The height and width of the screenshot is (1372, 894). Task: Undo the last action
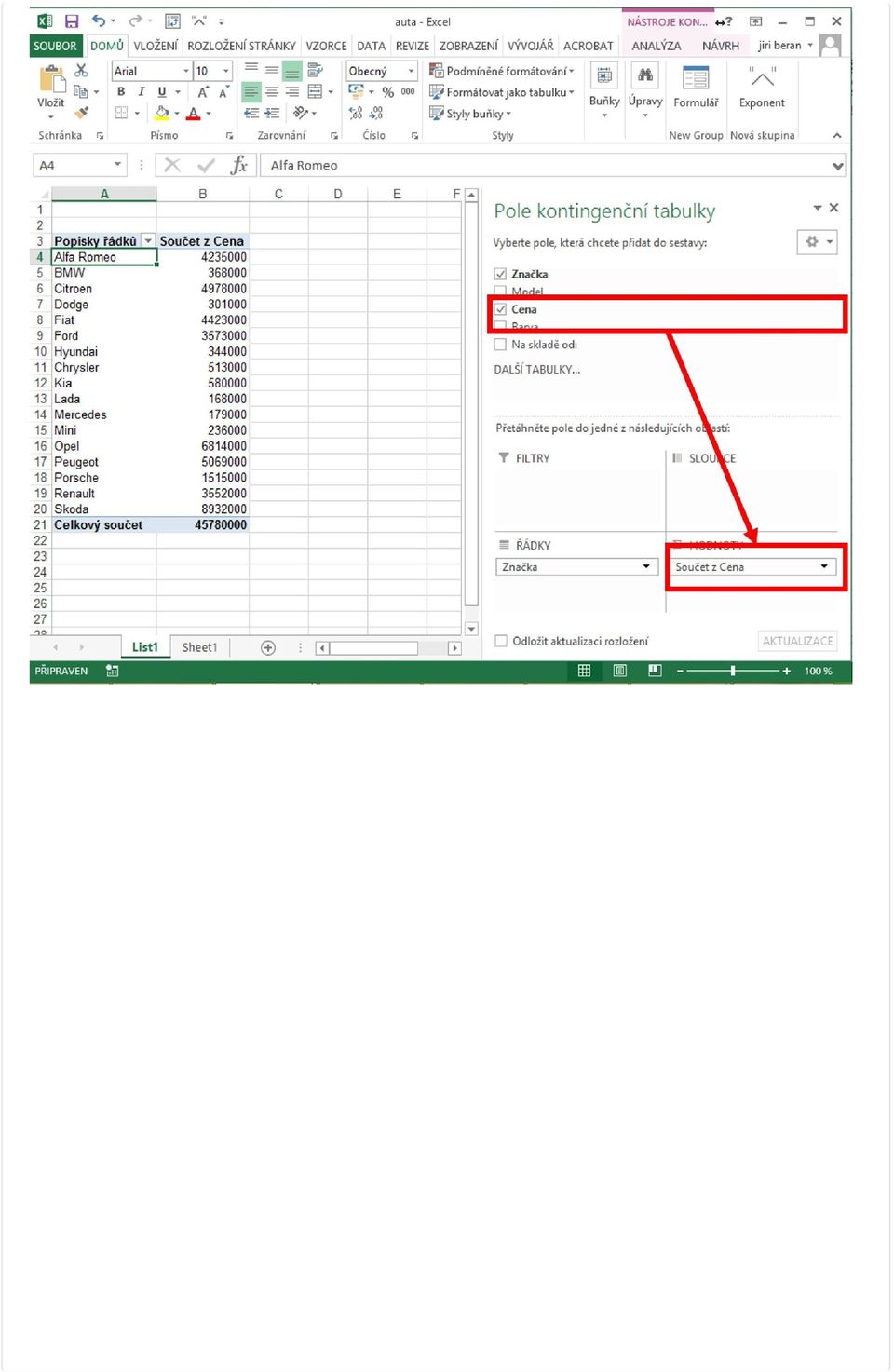tap(99, 21)
